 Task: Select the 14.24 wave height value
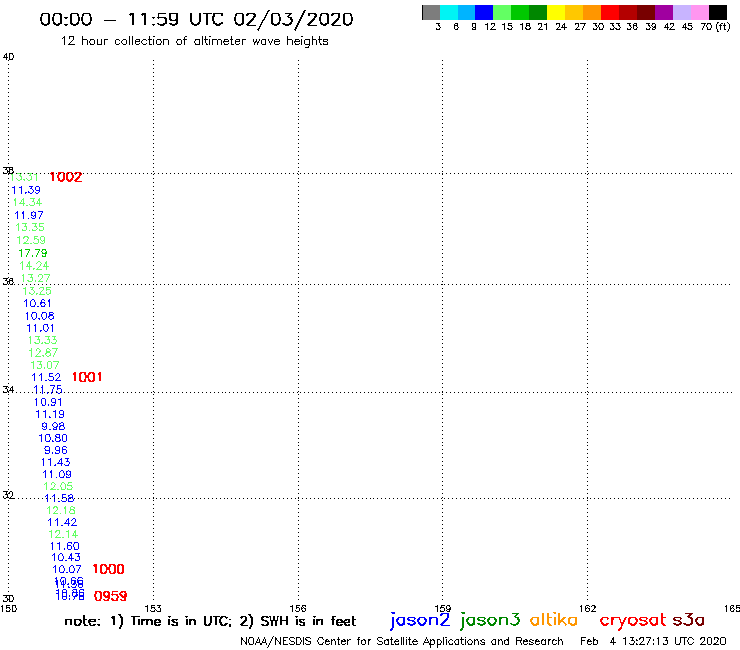[34, 266]
